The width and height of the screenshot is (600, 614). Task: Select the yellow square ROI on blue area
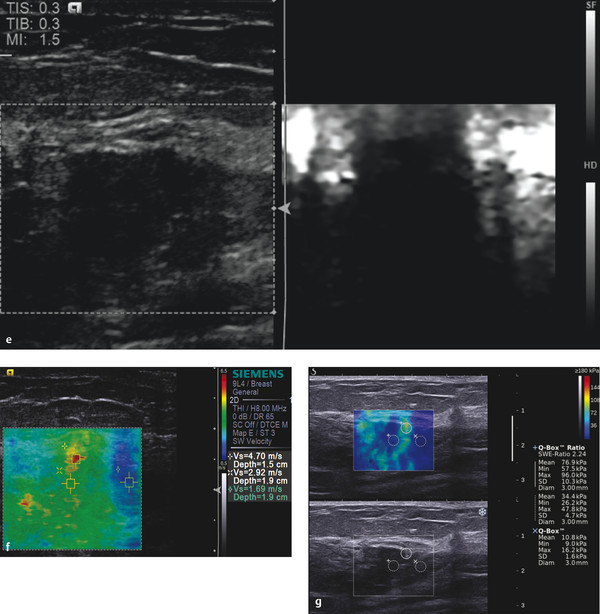tap(128, 483)
